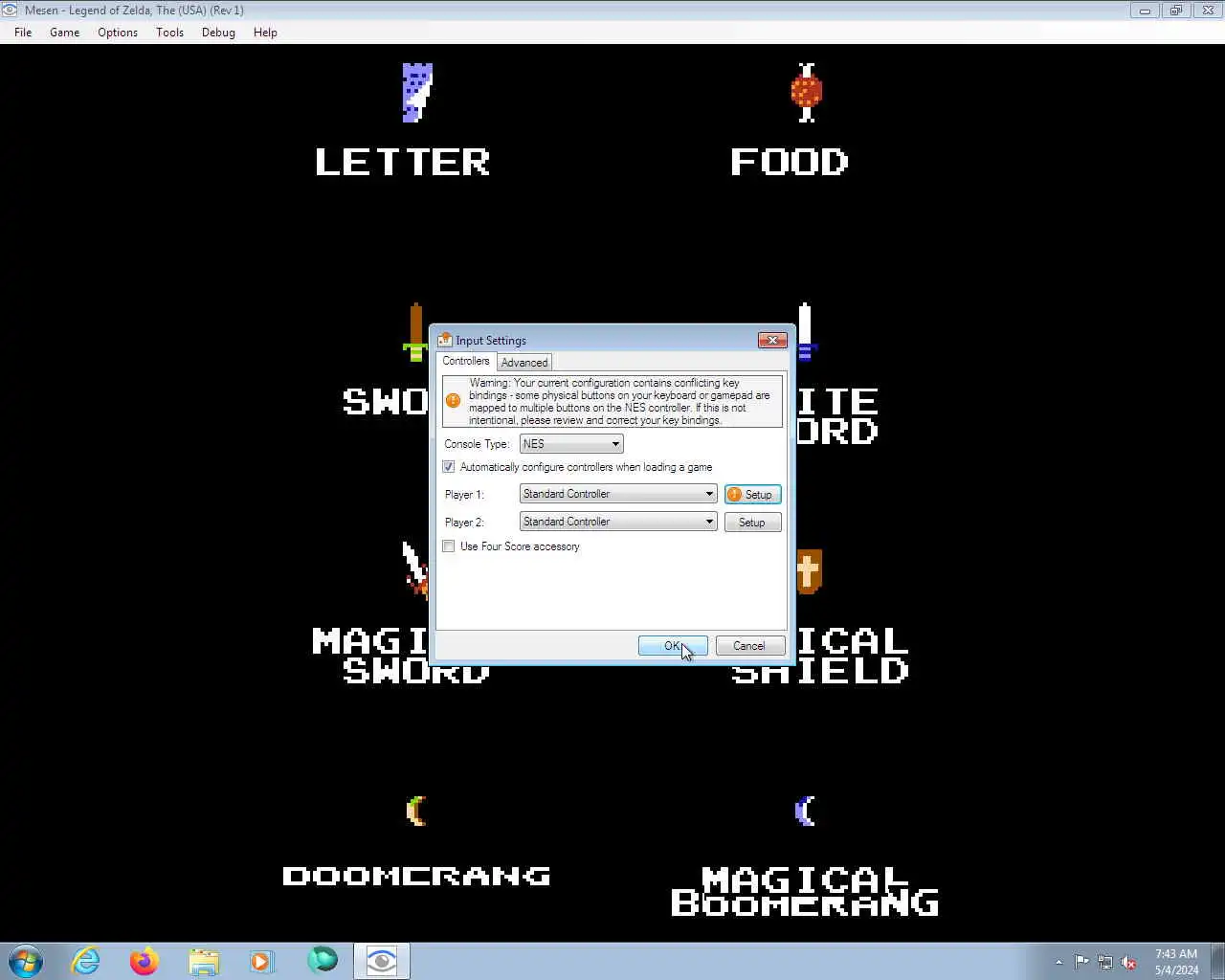Select the Mesen taskbar button
The image size is (1225, 980).
382,961
